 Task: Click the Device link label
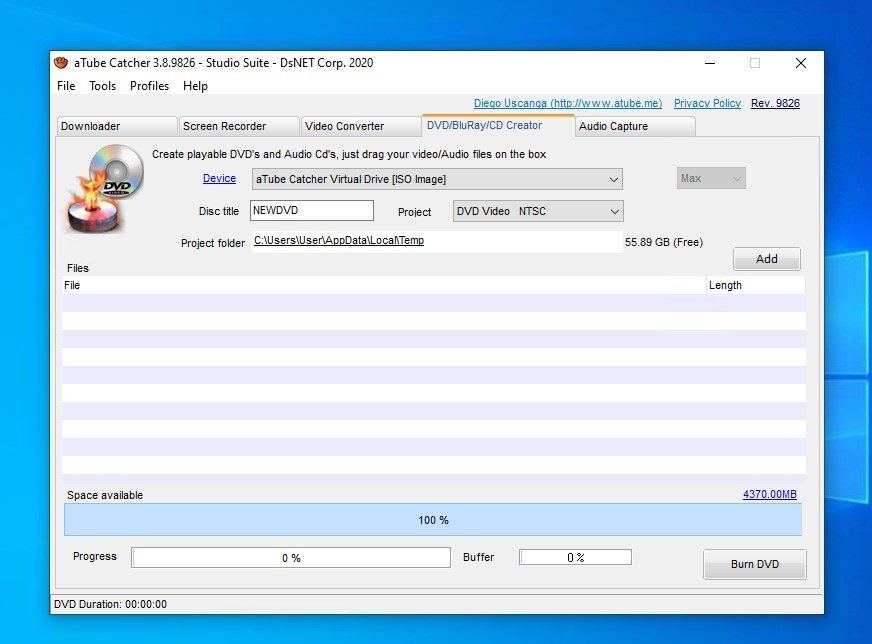(219, 179)
